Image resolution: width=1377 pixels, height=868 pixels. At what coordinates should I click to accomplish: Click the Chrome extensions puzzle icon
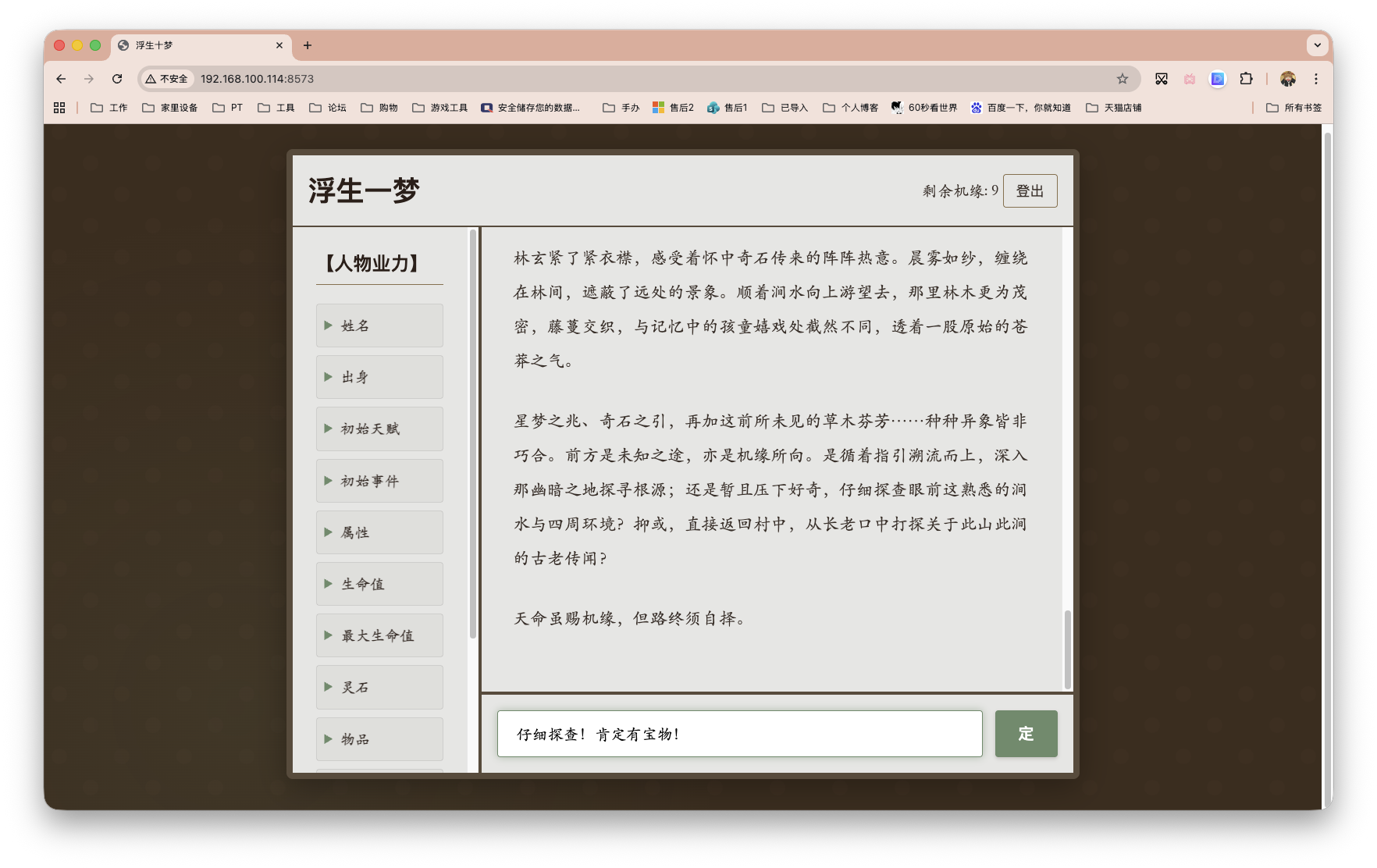pos(1247,79)
